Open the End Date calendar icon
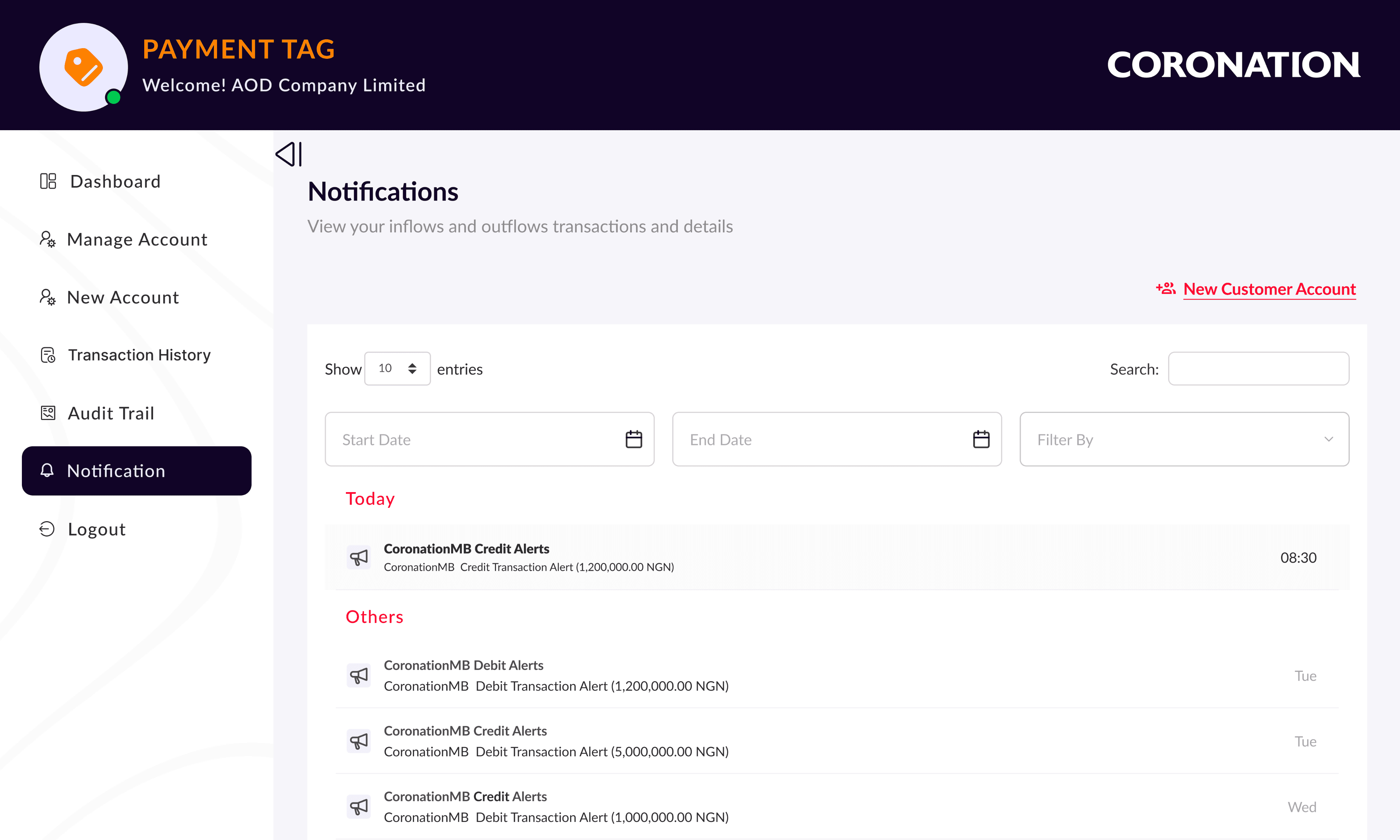Image resolution: width=1400 pixels, height=840 pixels. [x=981, y=439]
